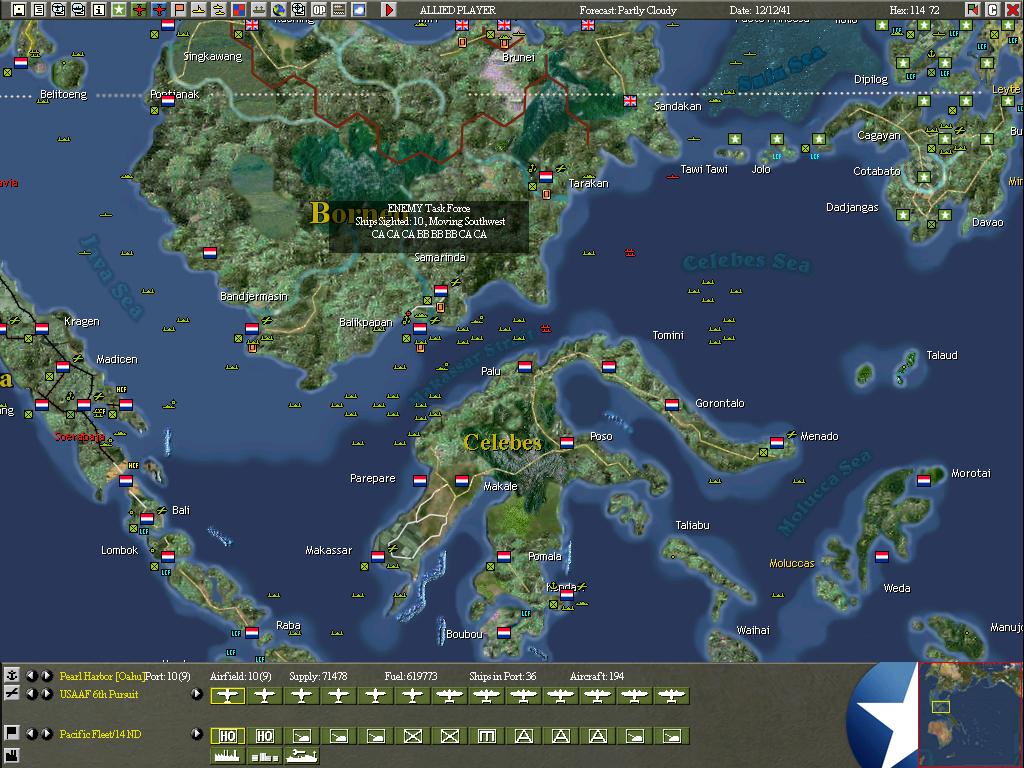Click the airplane air-units icon in bottom panel
1024x768 pixels.
point(11,694)
